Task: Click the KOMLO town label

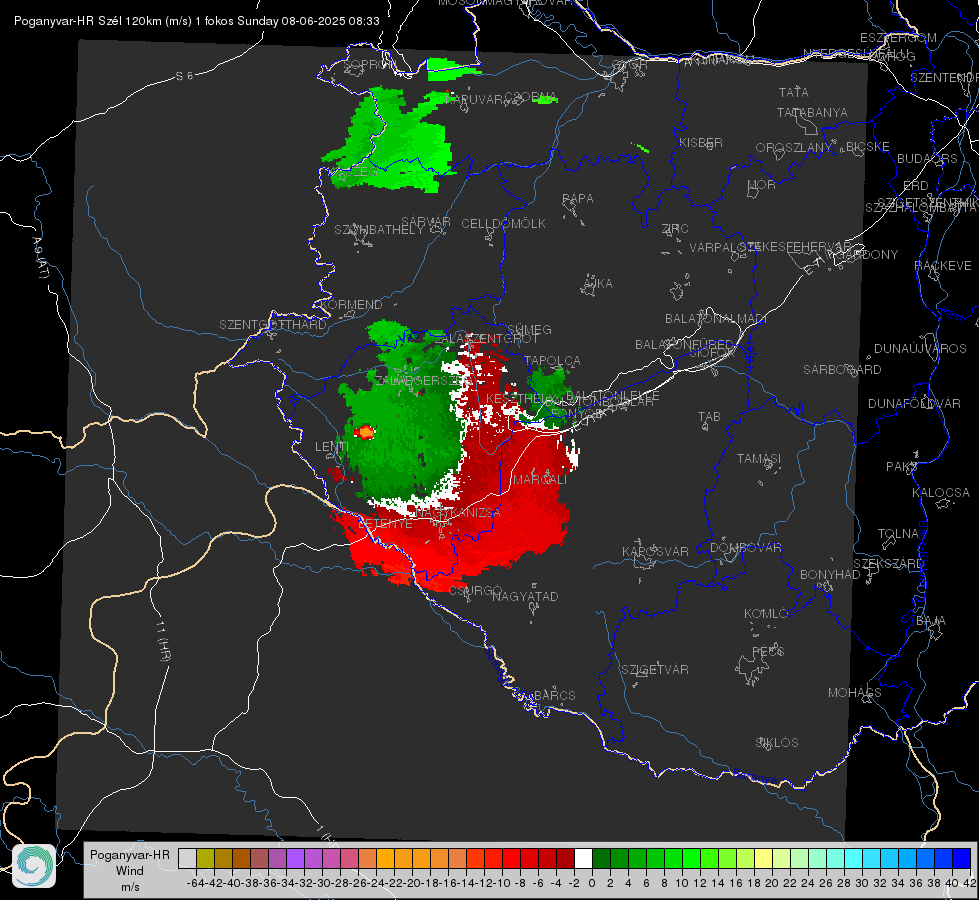Action: coord(766,614)
